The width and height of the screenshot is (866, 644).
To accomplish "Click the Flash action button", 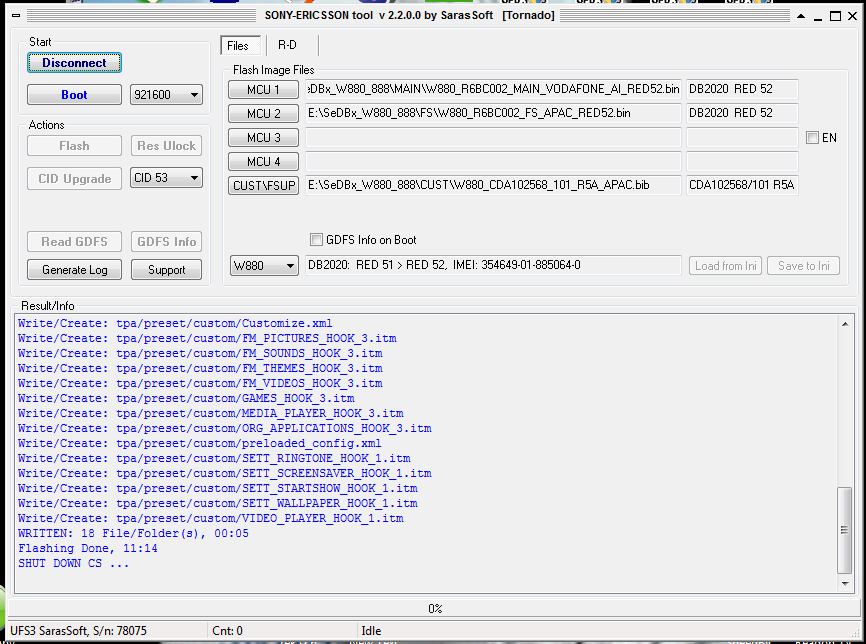I will pyautogui.click(x=74, y=145).
